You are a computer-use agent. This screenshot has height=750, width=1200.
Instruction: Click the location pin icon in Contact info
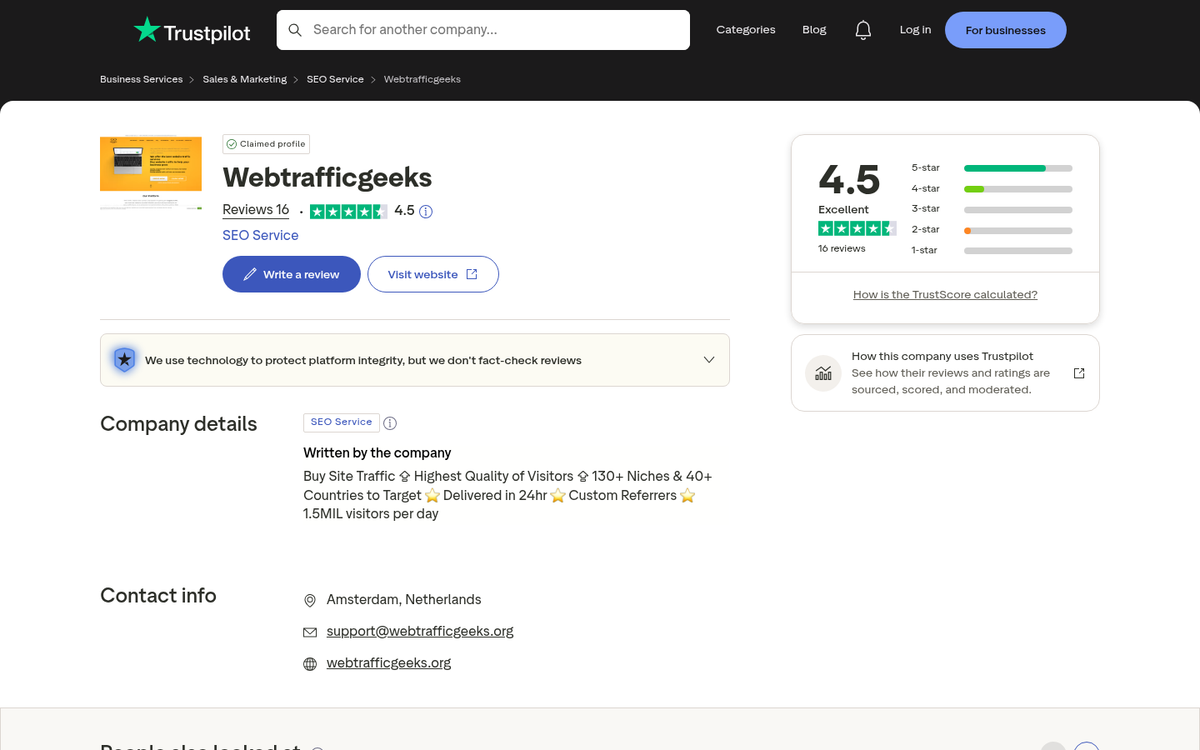click(310, 600)
